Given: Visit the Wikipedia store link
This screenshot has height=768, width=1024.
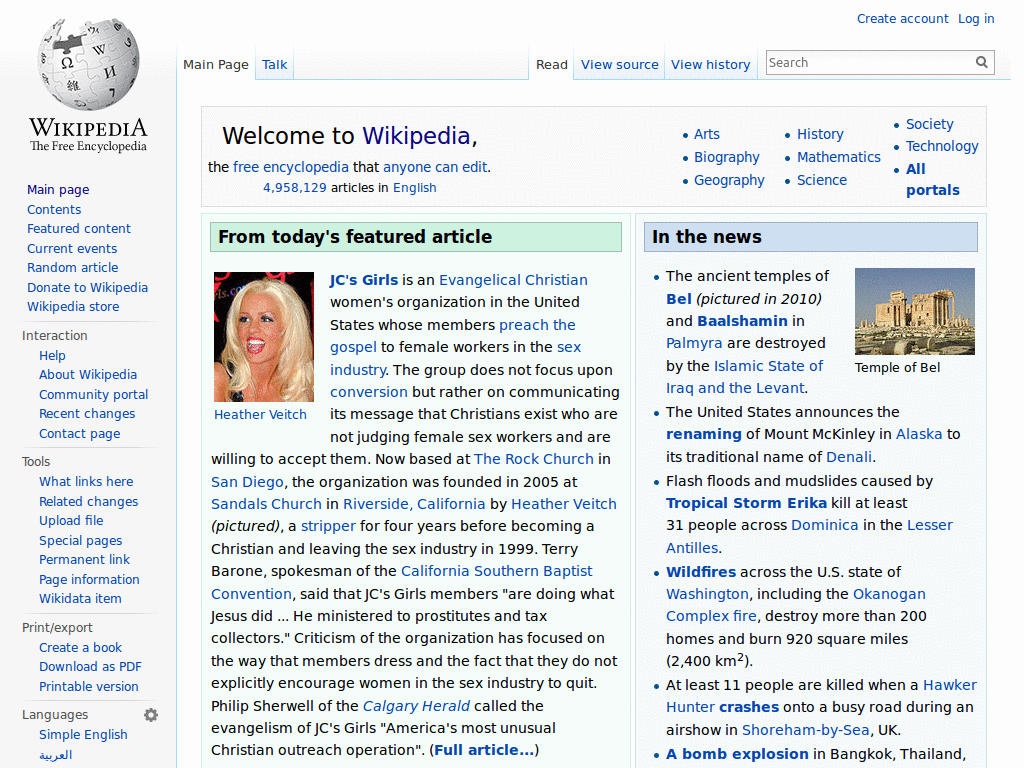Looking at the screenshot, I should point(73,307).
